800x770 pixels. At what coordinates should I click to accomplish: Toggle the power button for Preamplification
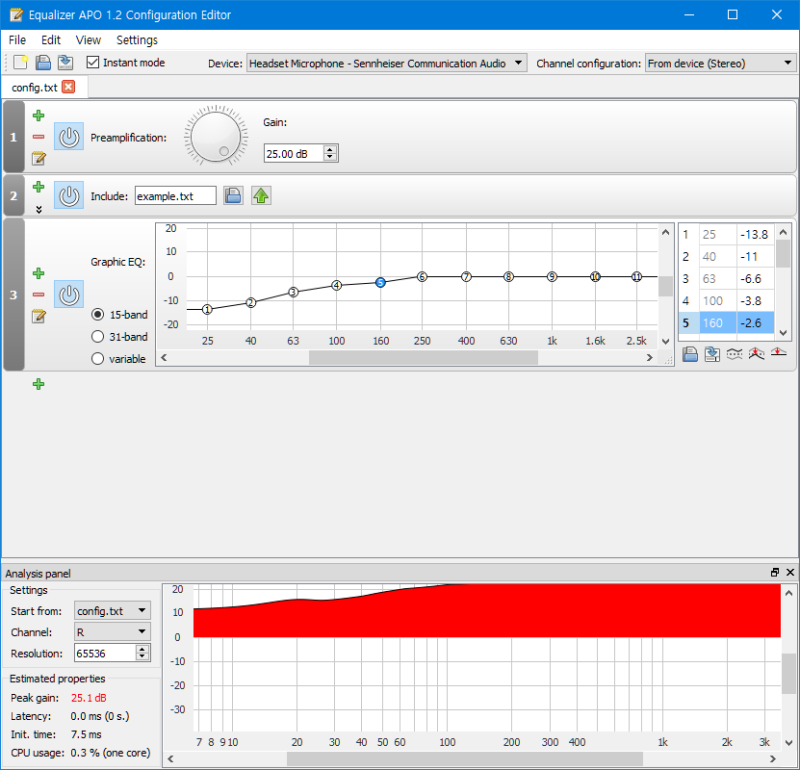pyautogui.click(x=68, y=137)
